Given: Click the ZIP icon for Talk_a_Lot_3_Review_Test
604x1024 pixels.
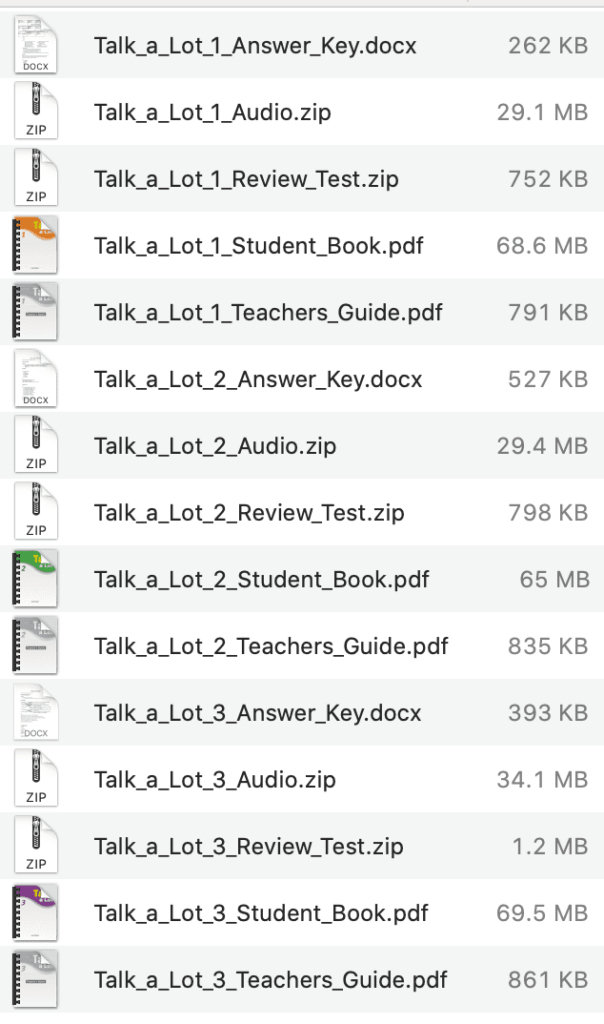Looking at the screenshot, I should 35,846.
